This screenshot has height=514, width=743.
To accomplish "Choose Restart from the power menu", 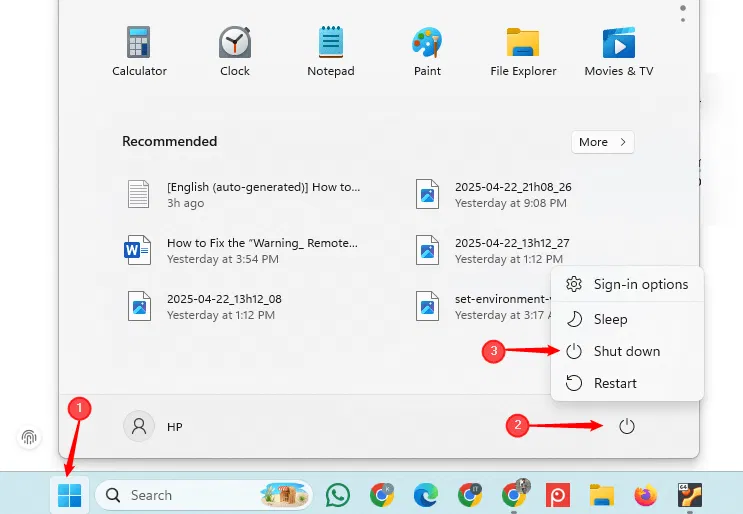I will [627, 383].
